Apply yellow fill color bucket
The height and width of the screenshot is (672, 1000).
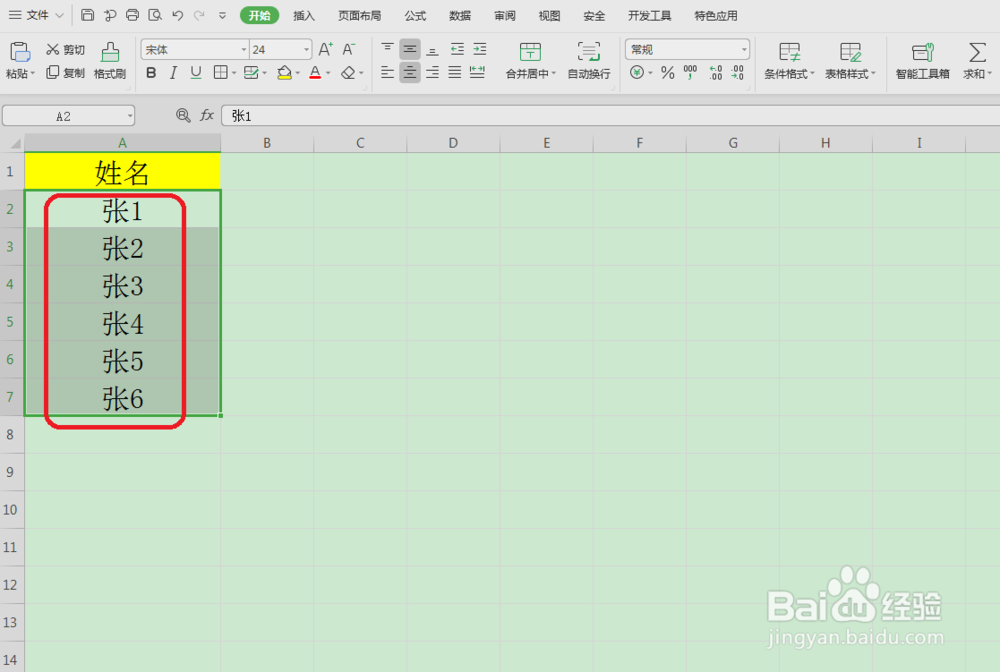284,73
